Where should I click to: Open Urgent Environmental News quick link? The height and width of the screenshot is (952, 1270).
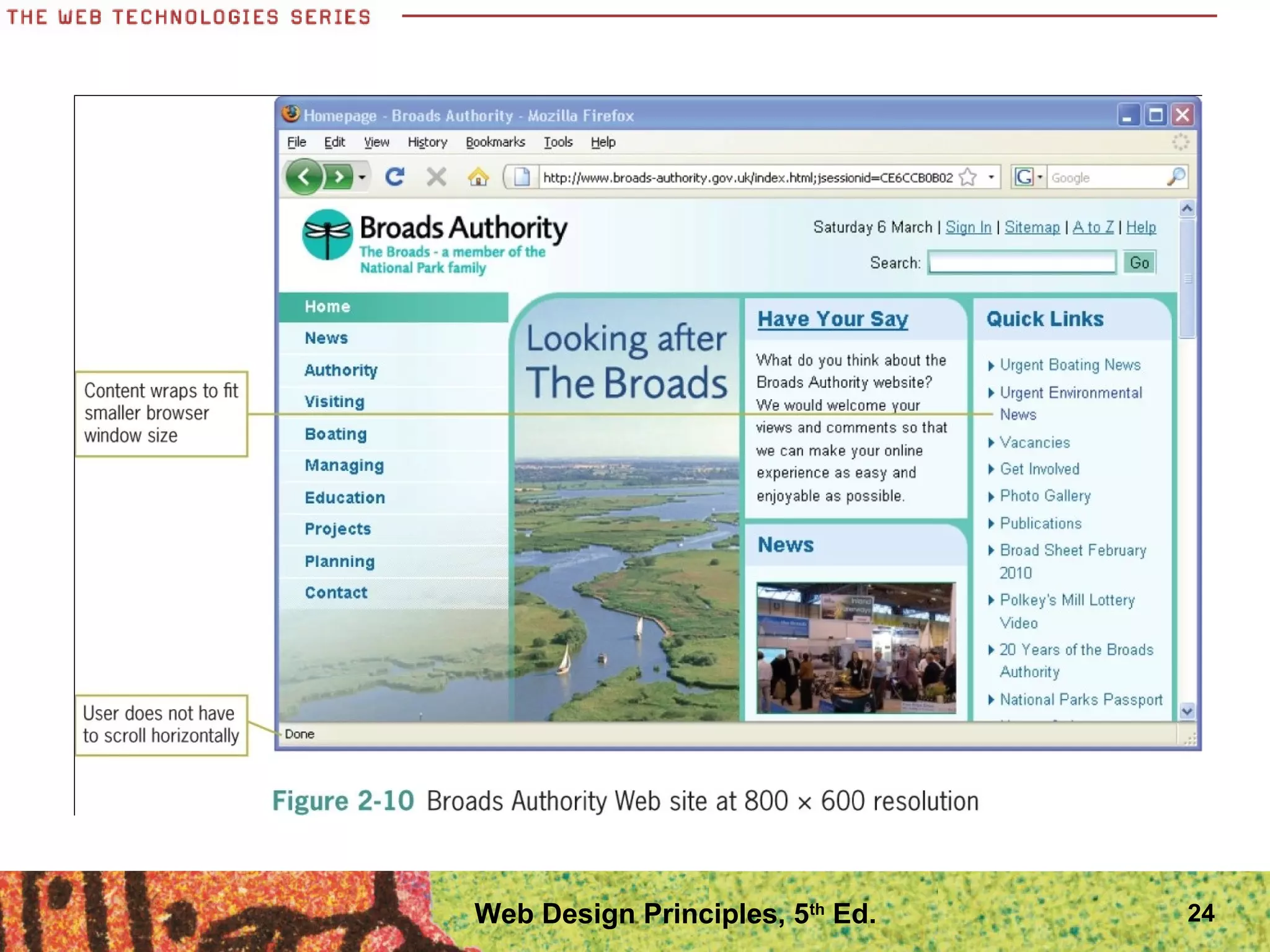tap(1070, 403)
